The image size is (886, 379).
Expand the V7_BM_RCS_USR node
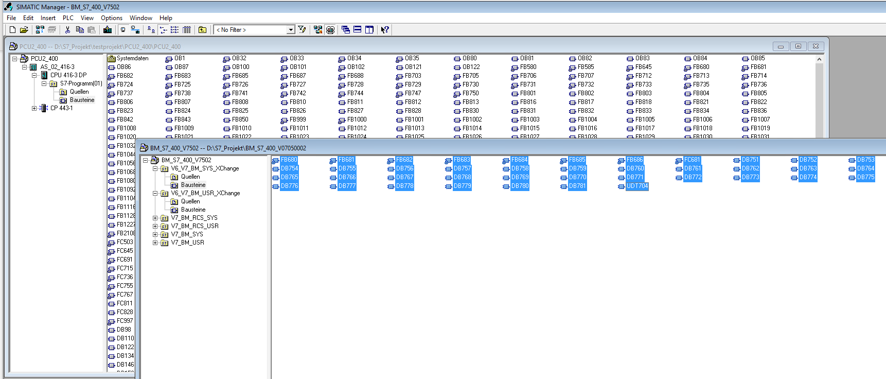point(155,226)
